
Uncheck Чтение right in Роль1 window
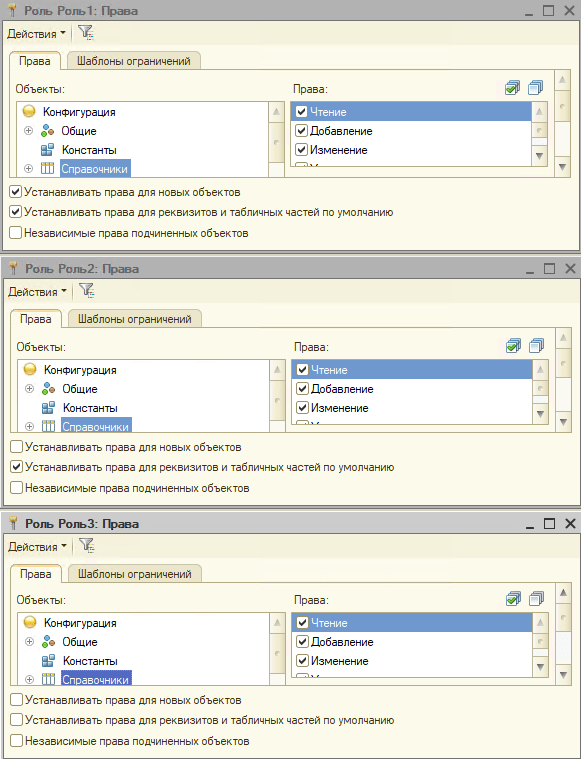(301, 111)
